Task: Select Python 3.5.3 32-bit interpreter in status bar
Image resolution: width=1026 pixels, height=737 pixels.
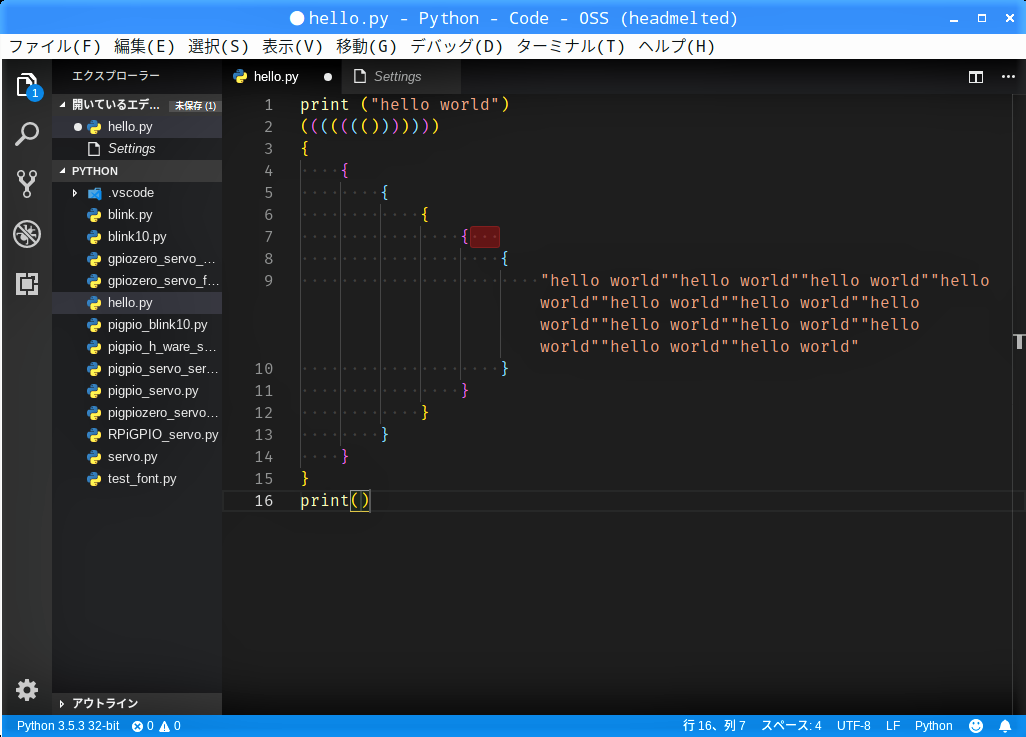Action: pyautogui.click(x=68, y=726)
